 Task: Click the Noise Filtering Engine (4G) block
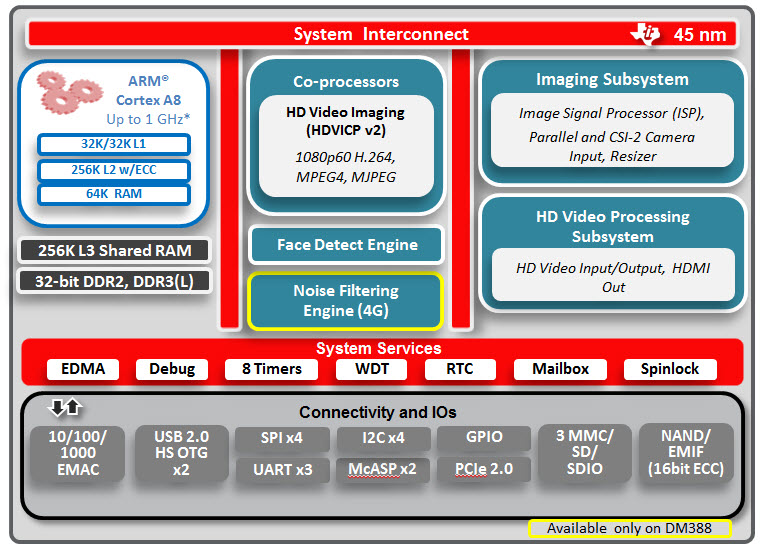coord(345,300)
